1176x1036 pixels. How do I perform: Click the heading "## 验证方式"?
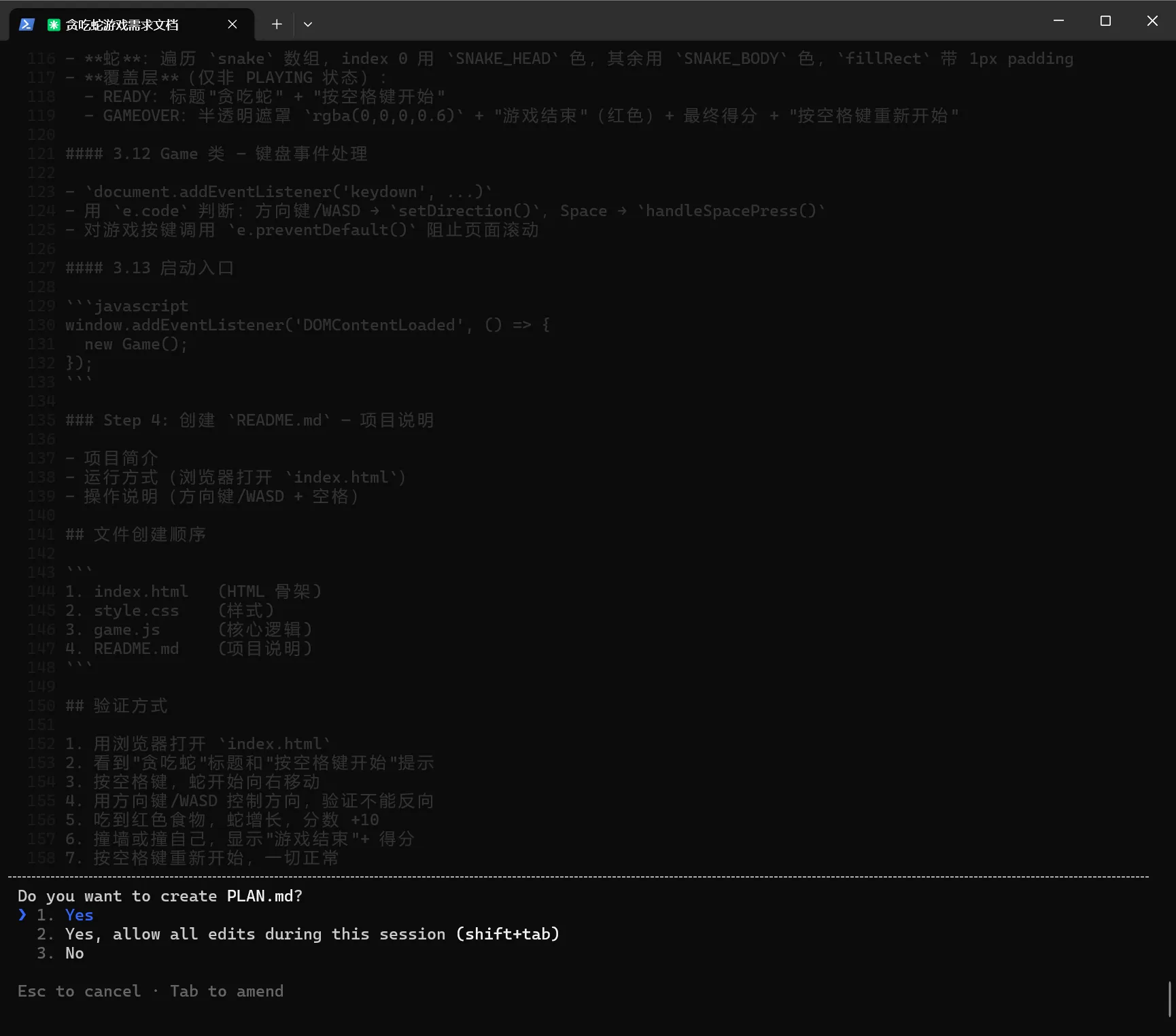coord(116,706)
